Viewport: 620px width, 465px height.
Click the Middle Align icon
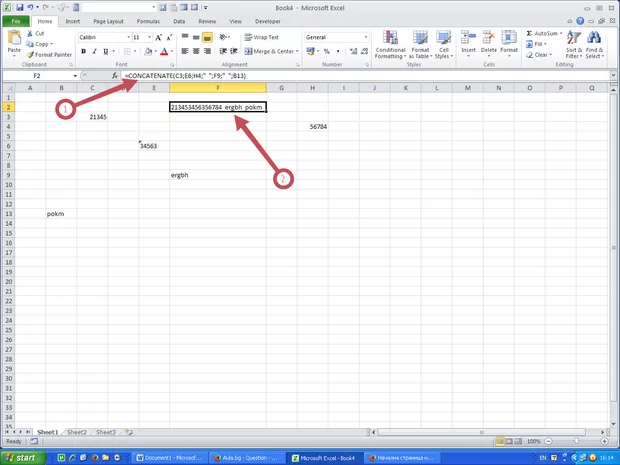pos(196,37)
